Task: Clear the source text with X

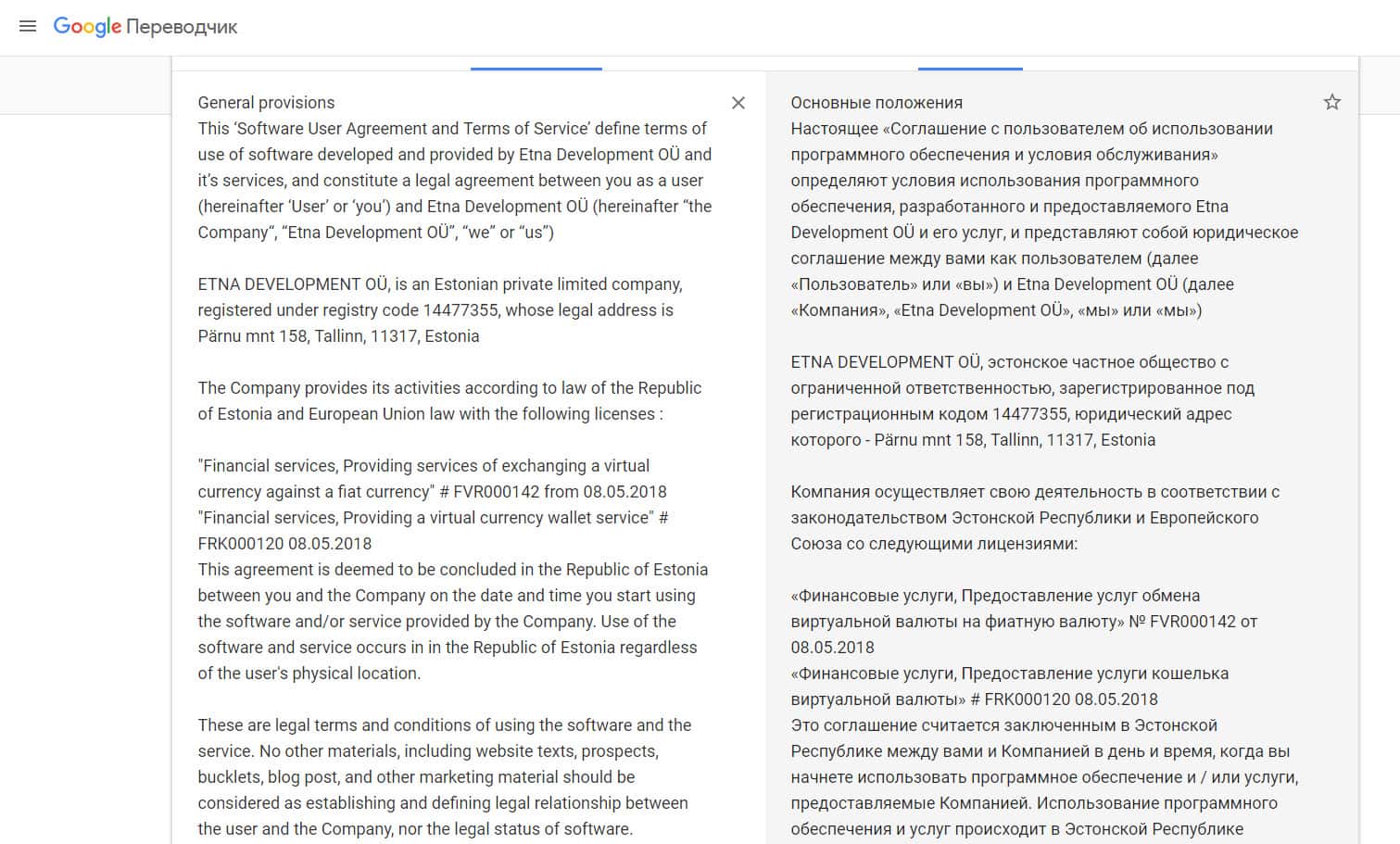Action: pyautogui.click(x=738, y=103)
